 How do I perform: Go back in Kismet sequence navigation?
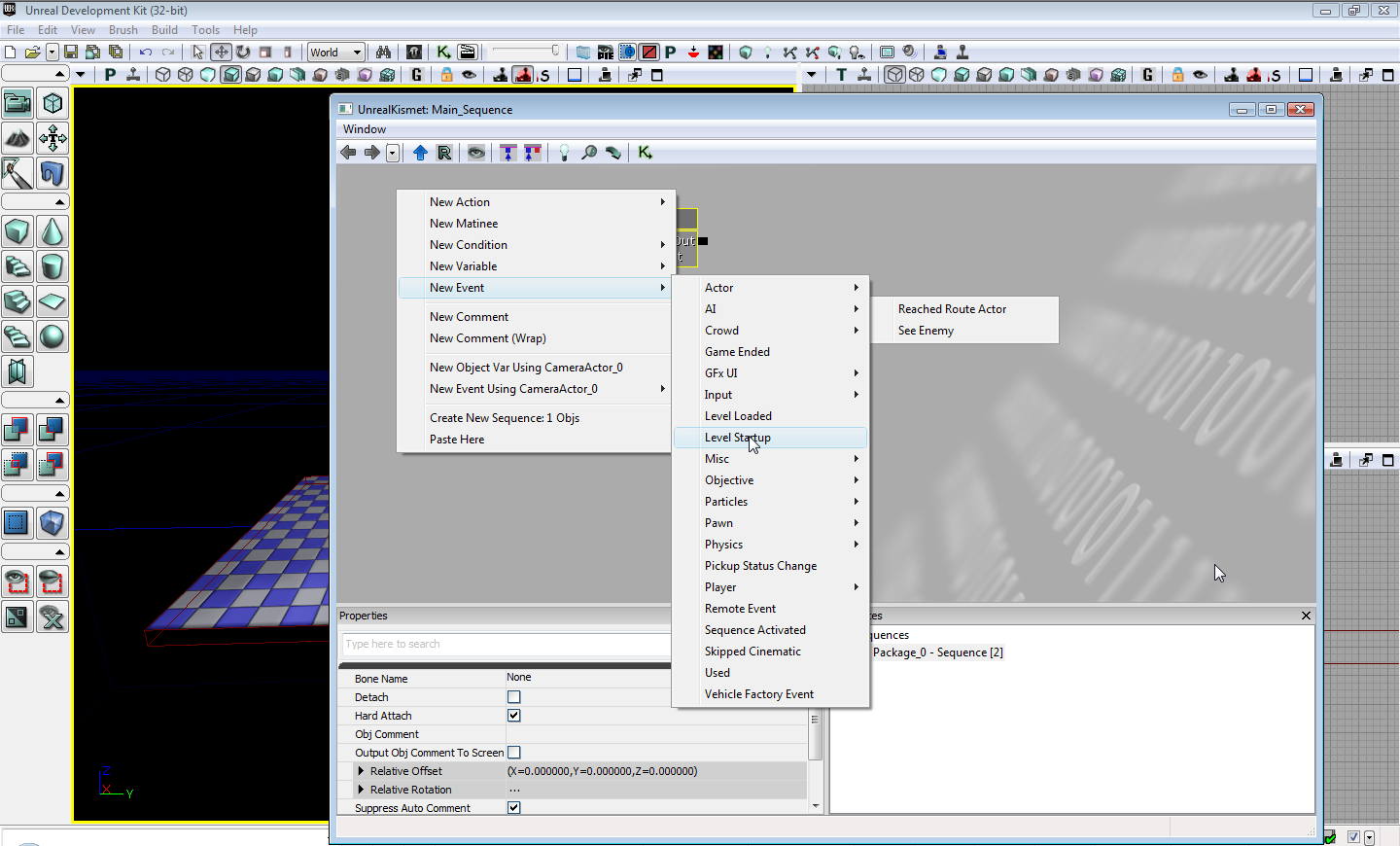tap(349, 153)
